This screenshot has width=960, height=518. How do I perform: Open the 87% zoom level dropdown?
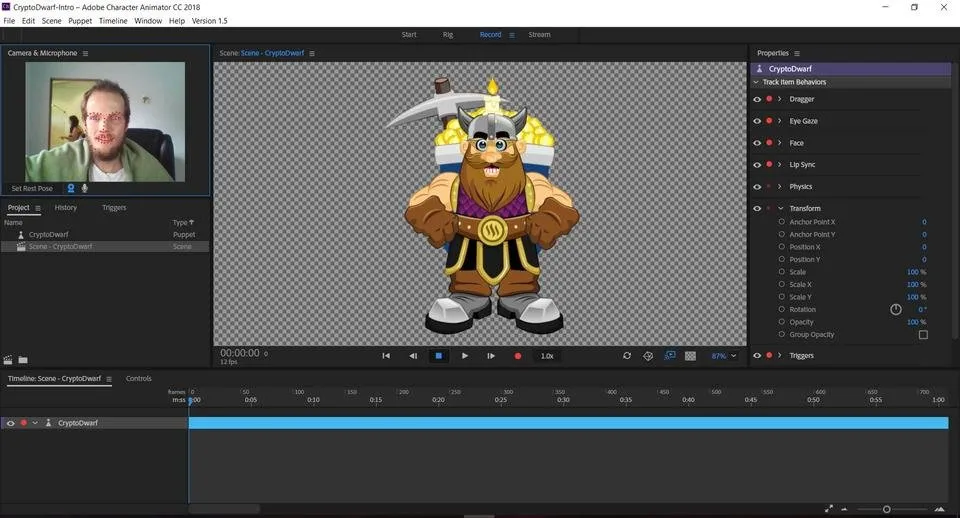[724, 356]
